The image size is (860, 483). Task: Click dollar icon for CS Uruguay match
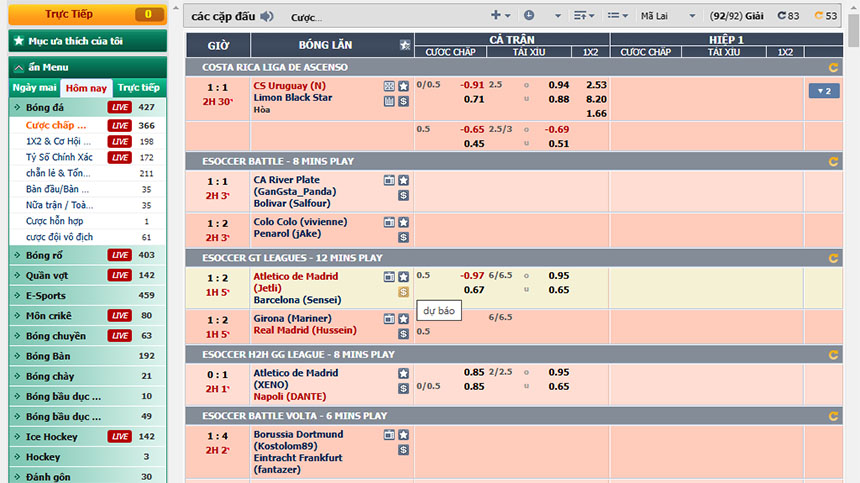coord(404,101)
